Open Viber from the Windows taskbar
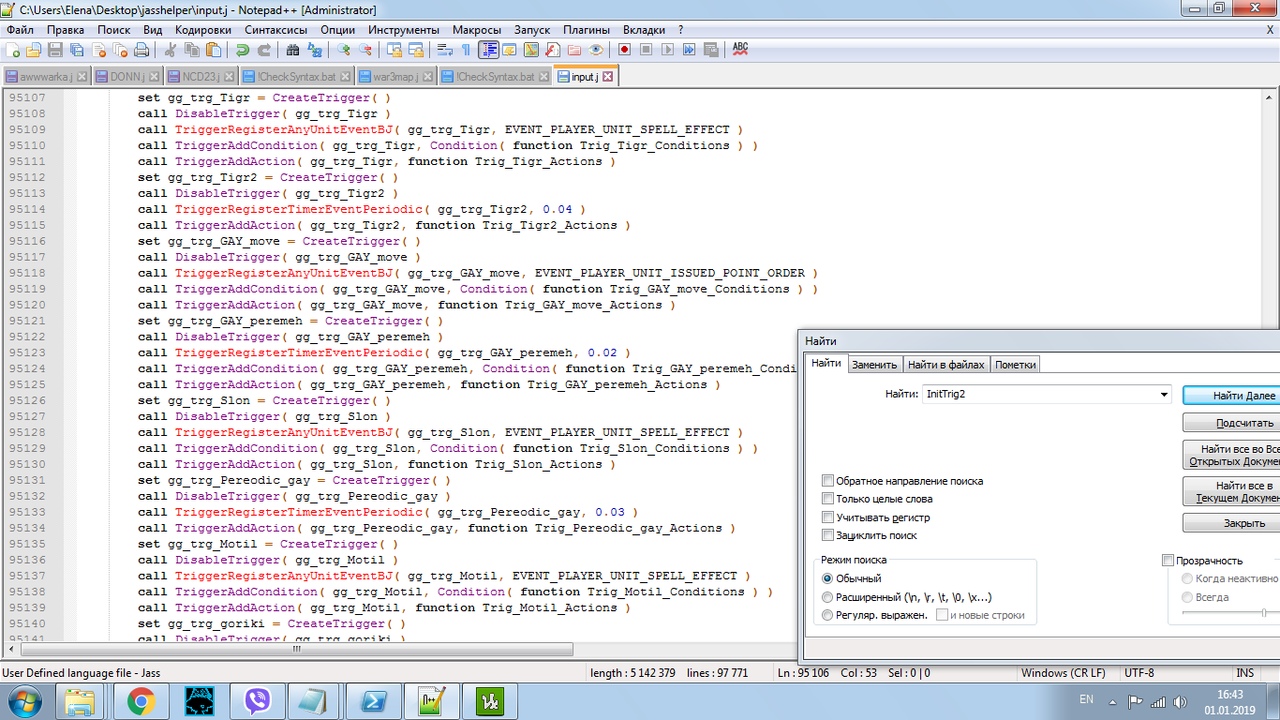The width and height of the screenshot is (1280, 720). click(258, 701)
